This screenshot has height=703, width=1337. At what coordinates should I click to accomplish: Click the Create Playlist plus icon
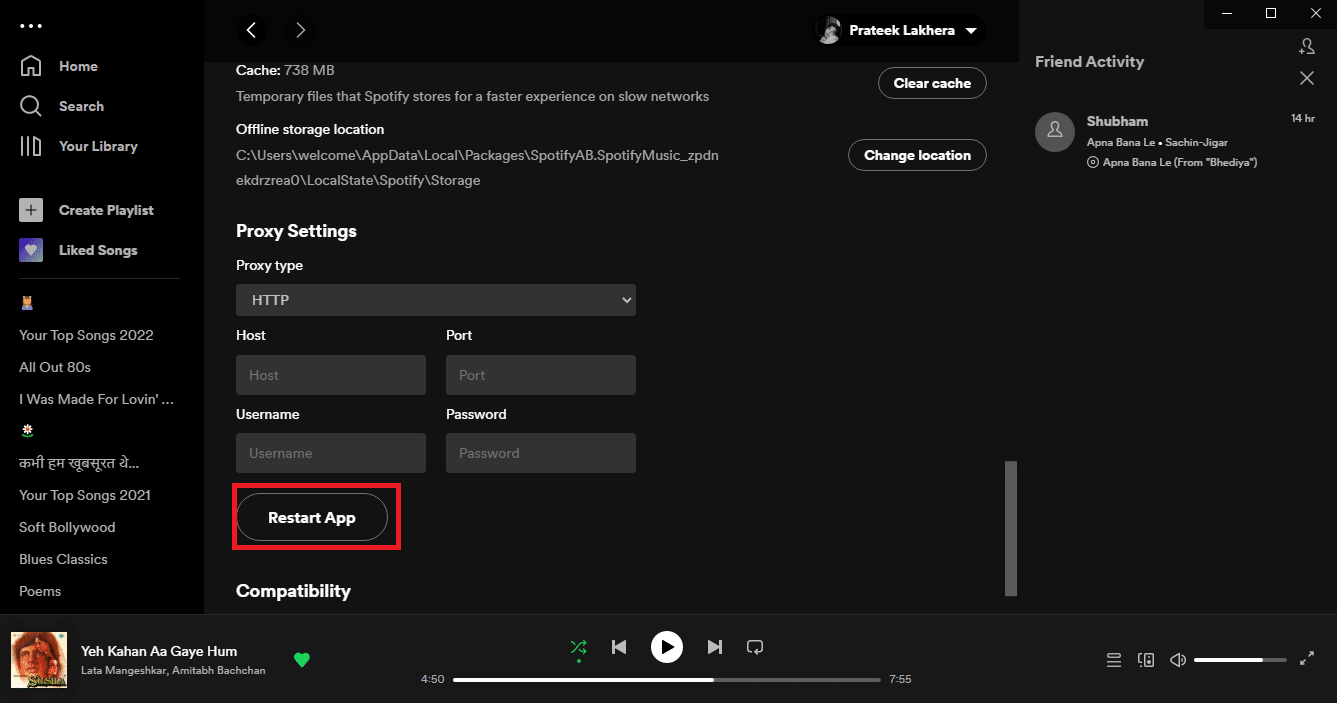pos(31,210)
